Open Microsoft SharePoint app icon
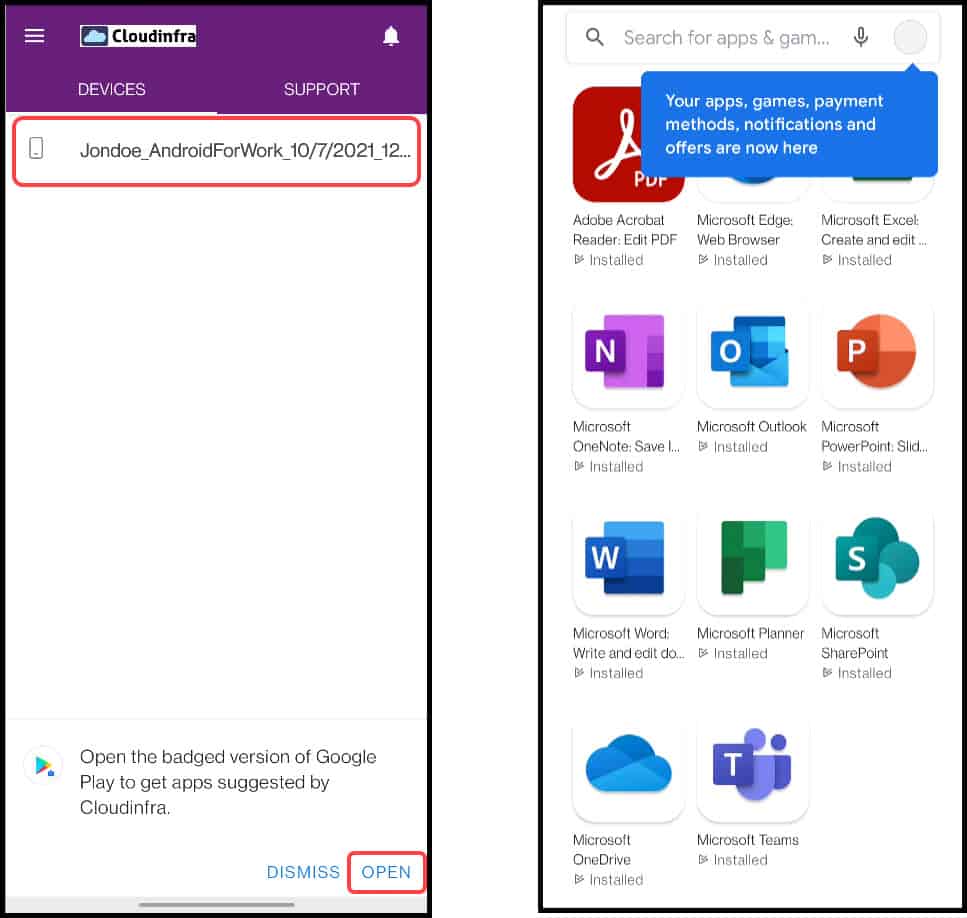The height and width of the screenshot is (918, 967). point(876,559)
